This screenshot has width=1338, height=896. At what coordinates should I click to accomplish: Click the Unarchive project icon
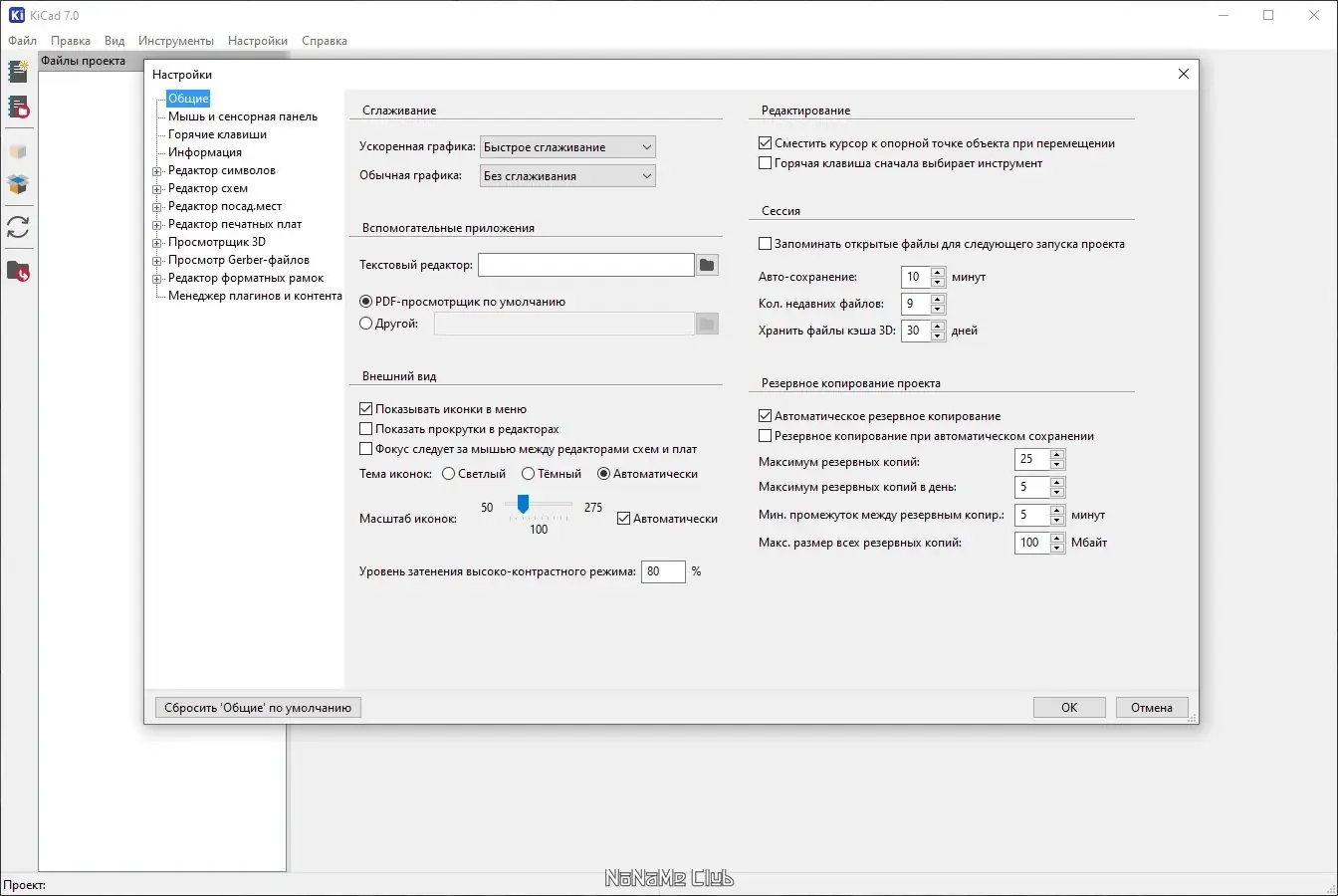(18, 184)
